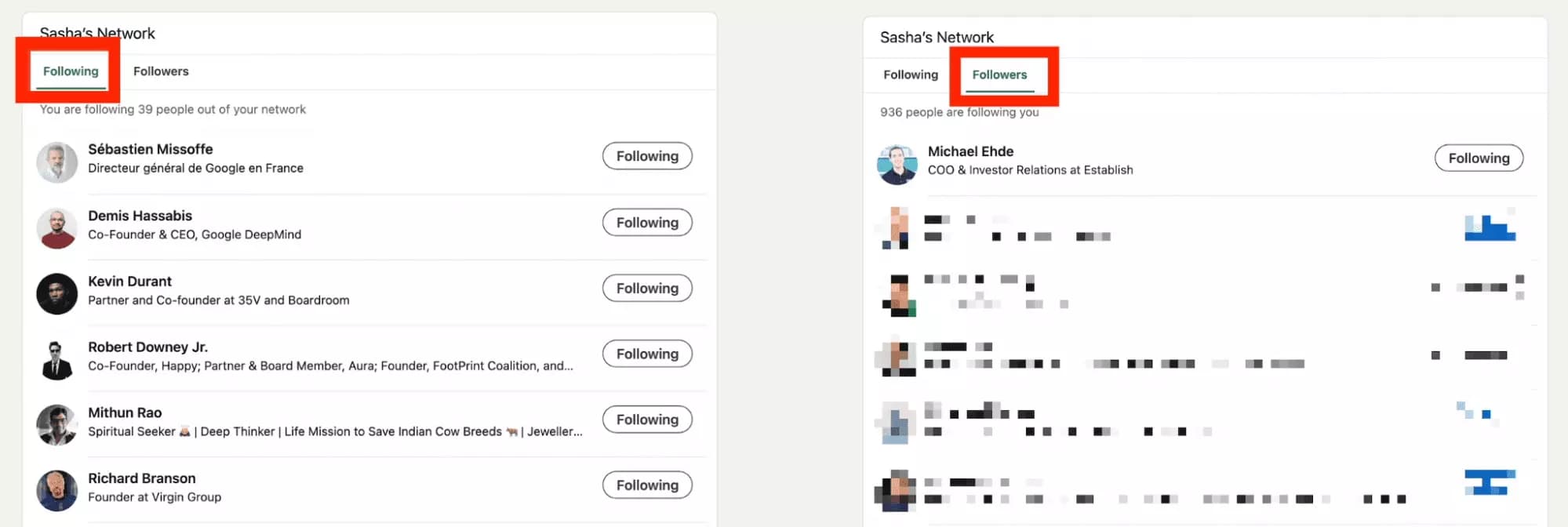Click Michael Ehde's name
The height and width of the screenshot is (527, 1568).
(970, 151)
